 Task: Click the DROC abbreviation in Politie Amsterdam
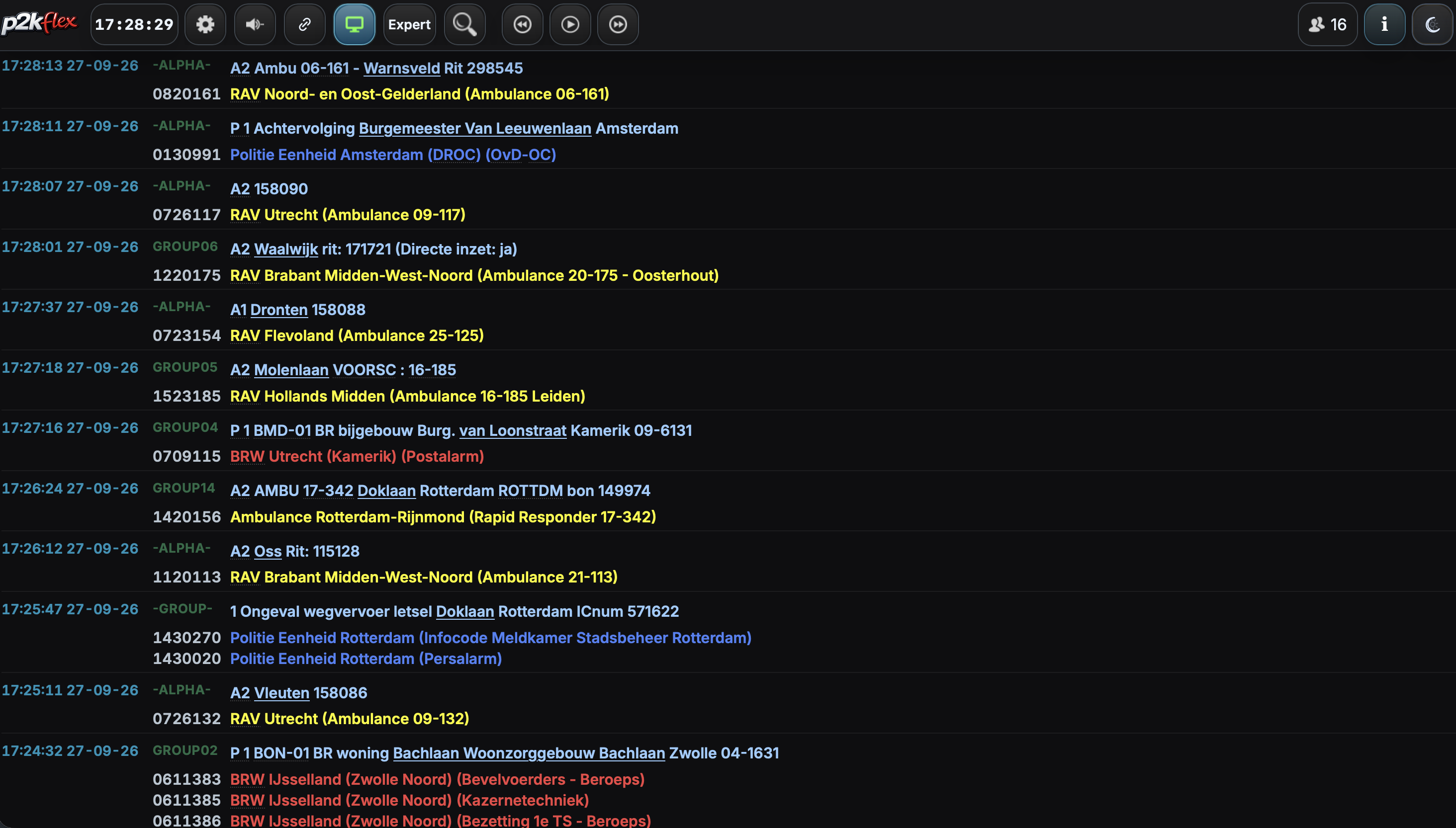[x=454, y=155]
